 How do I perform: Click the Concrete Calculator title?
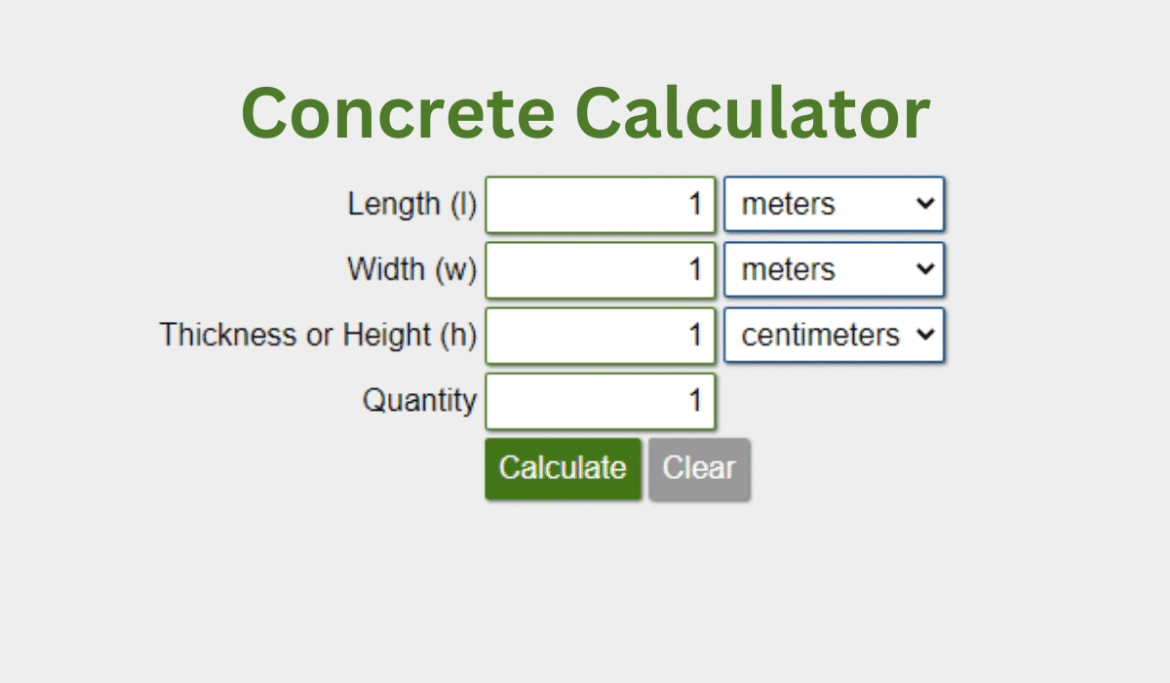pyautogui.click(x=585, y=112)
